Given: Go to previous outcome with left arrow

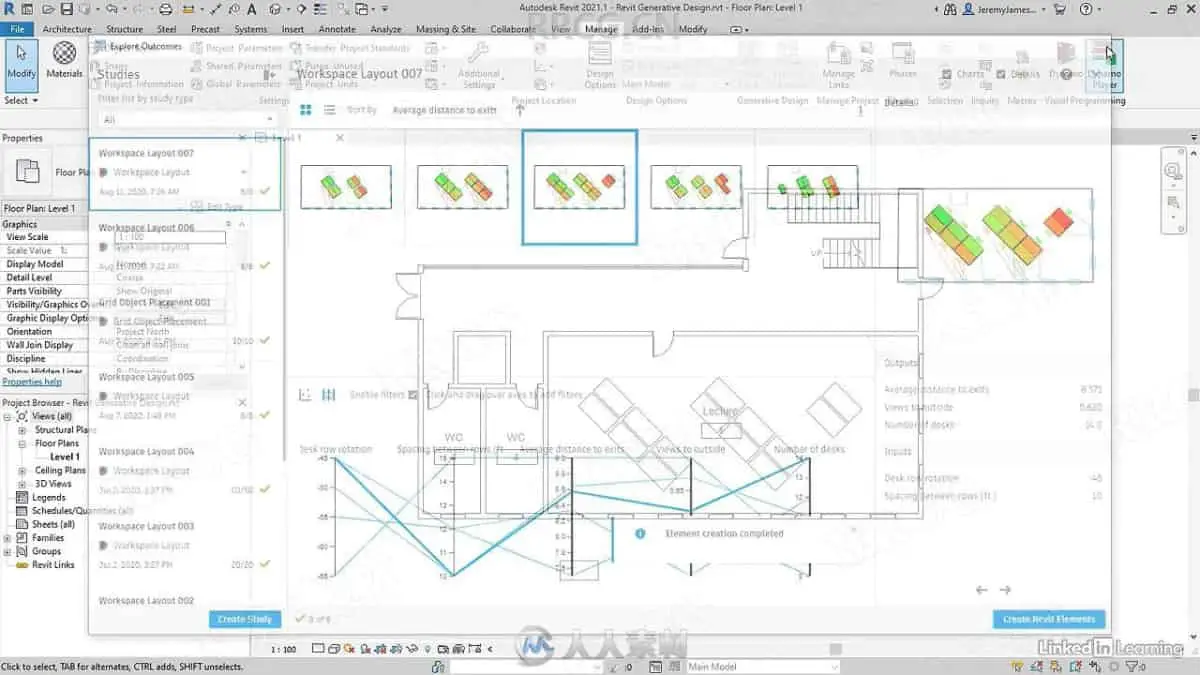Looking at the screenshot, I should [x=982, y=590].
